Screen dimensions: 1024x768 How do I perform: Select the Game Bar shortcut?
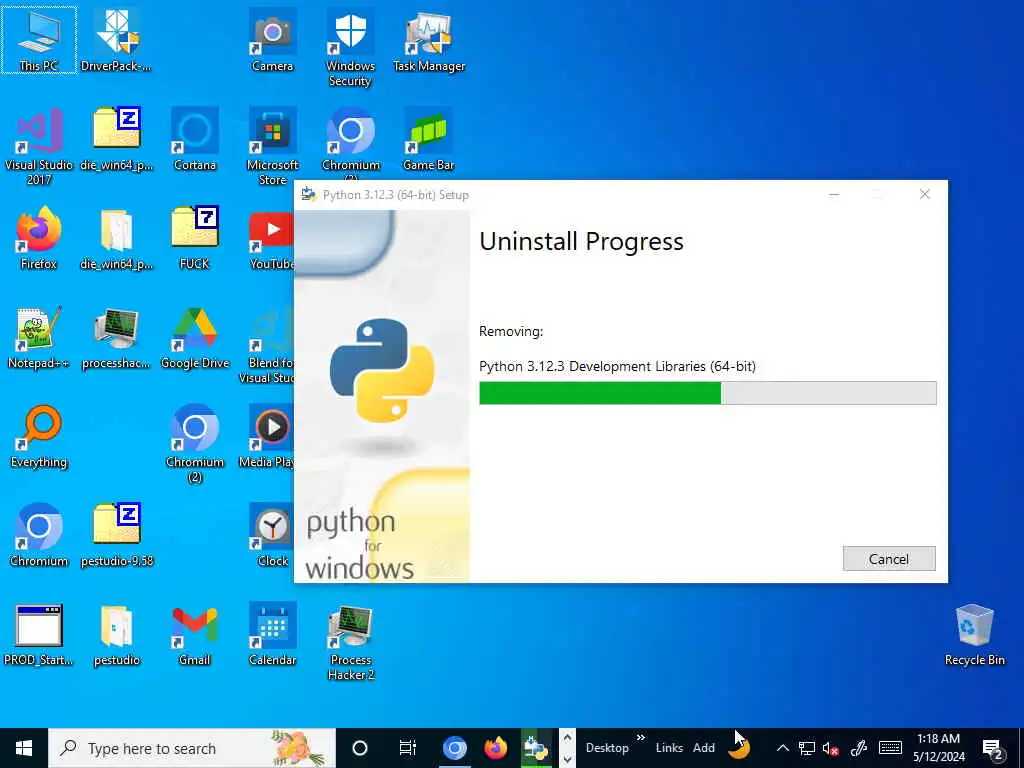(428, 139)
